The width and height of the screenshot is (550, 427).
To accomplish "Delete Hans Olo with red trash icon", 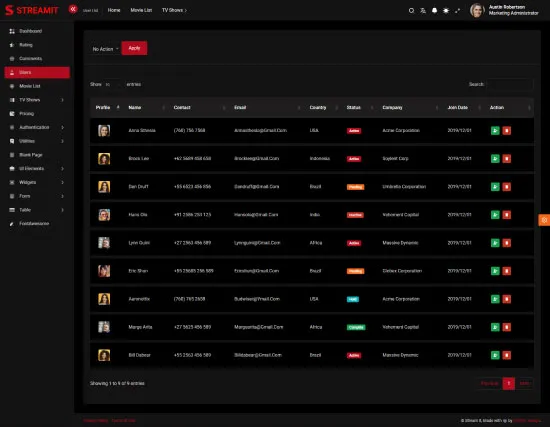I will [507, 215].
